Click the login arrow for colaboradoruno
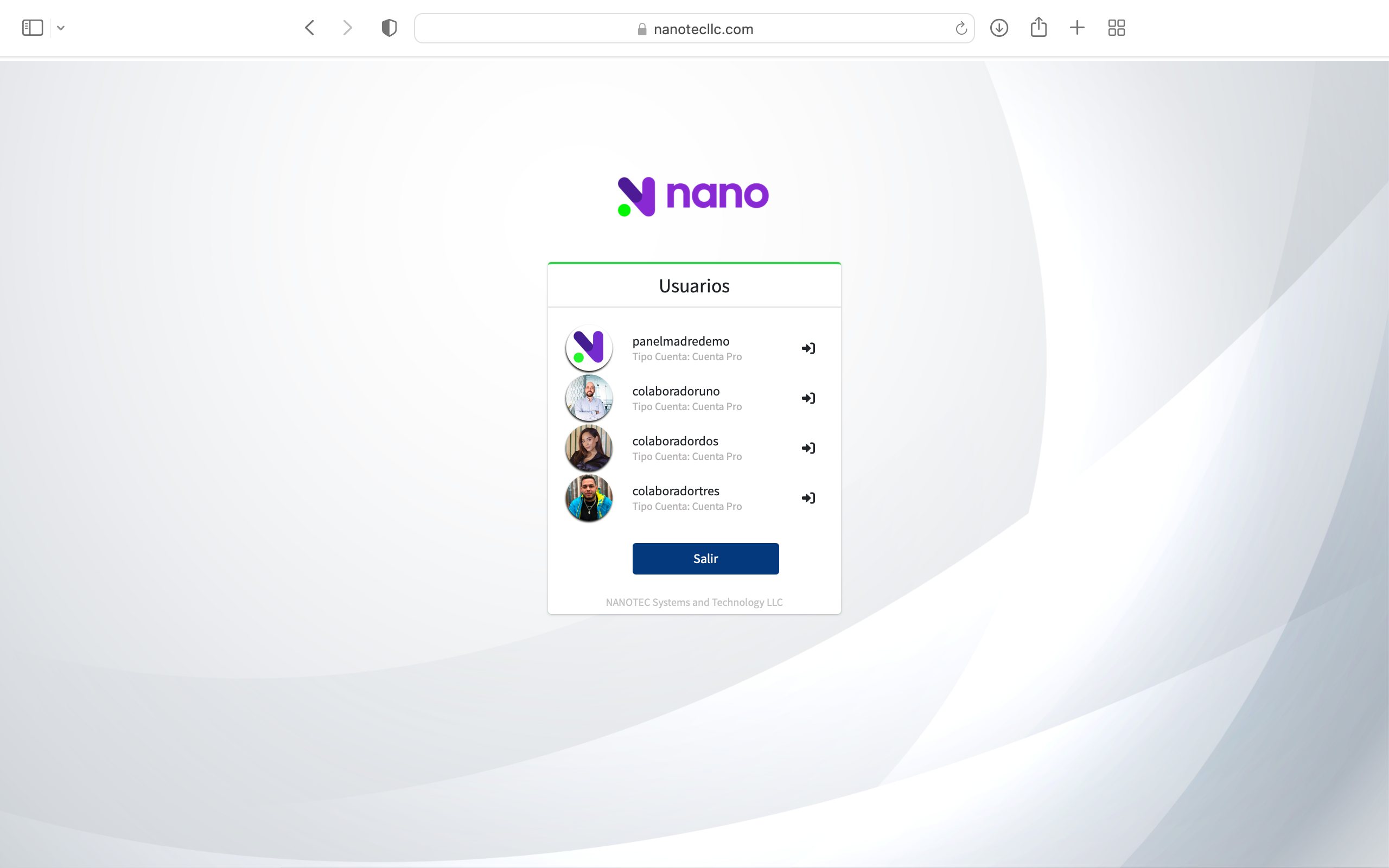 tap(808, 398)
